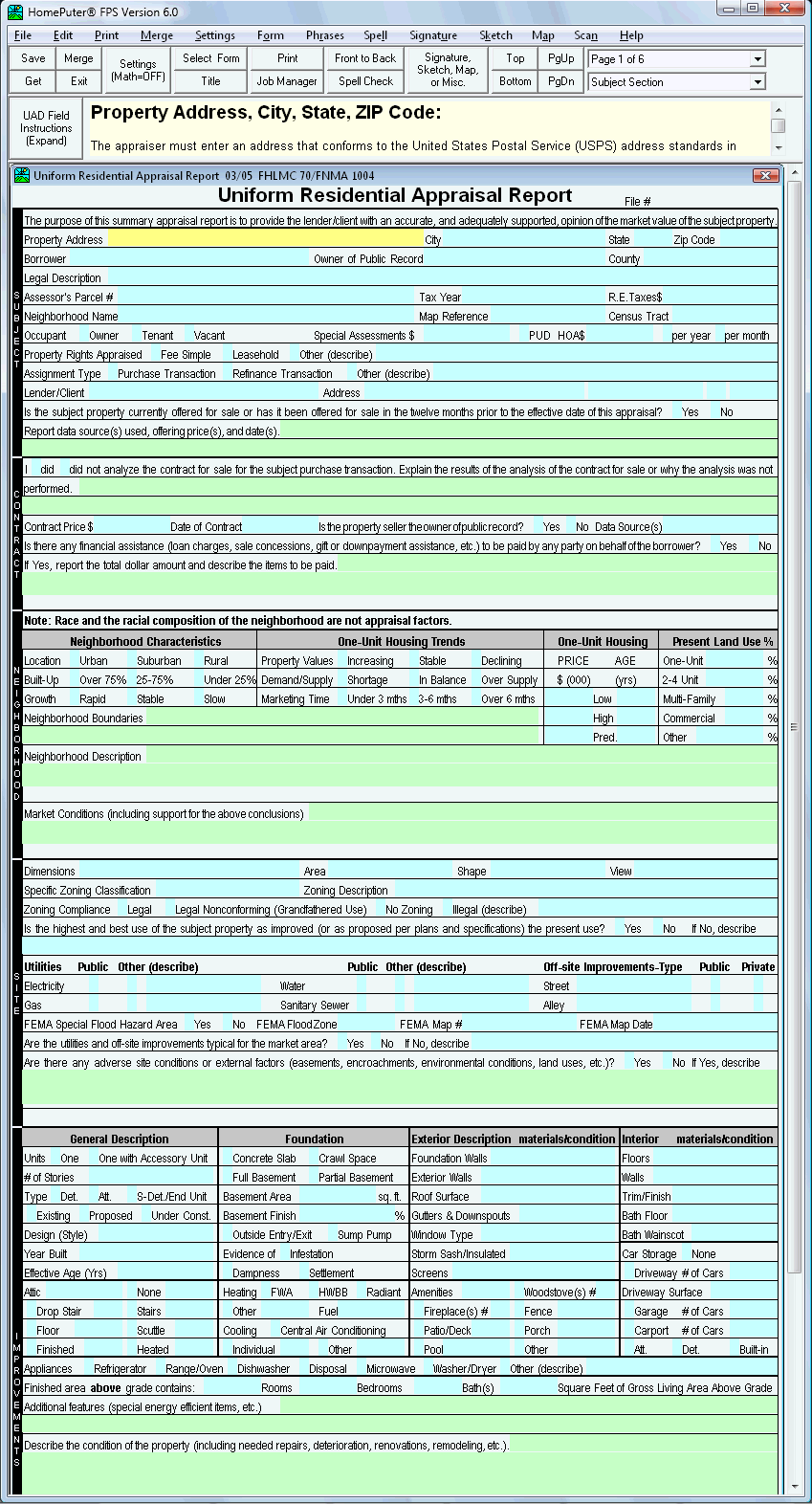812x1504 pixels.
Task: Toggle Settings (Math=OFF) button
Action: click(x=138, y=70)
